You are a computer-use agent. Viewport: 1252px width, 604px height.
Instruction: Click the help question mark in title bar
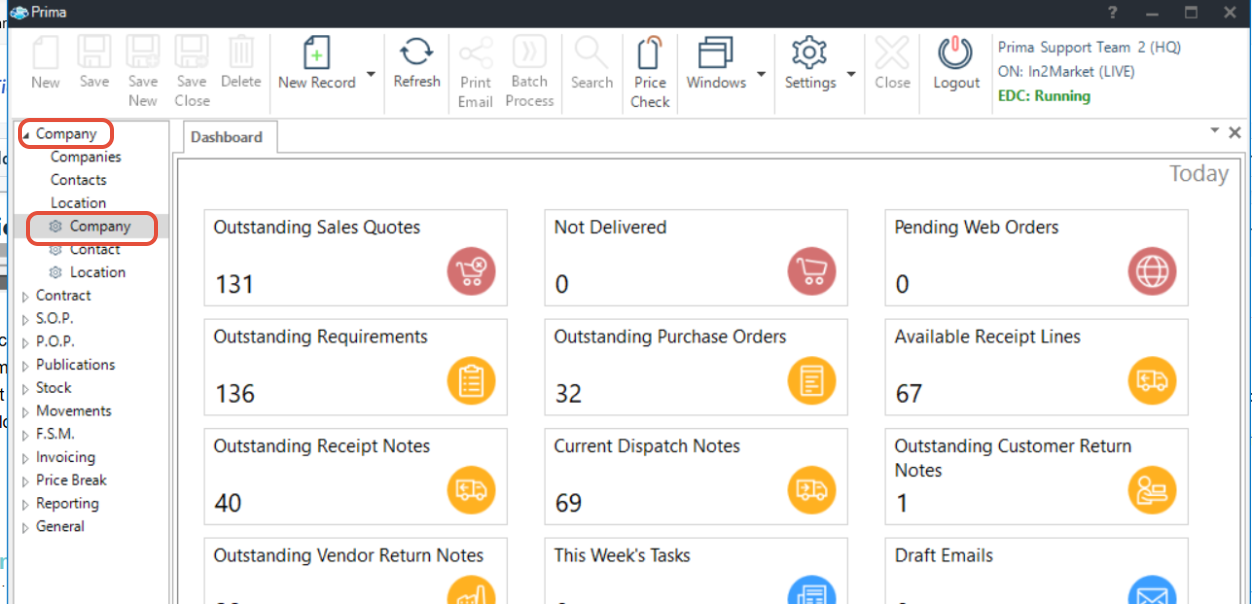1113,12
